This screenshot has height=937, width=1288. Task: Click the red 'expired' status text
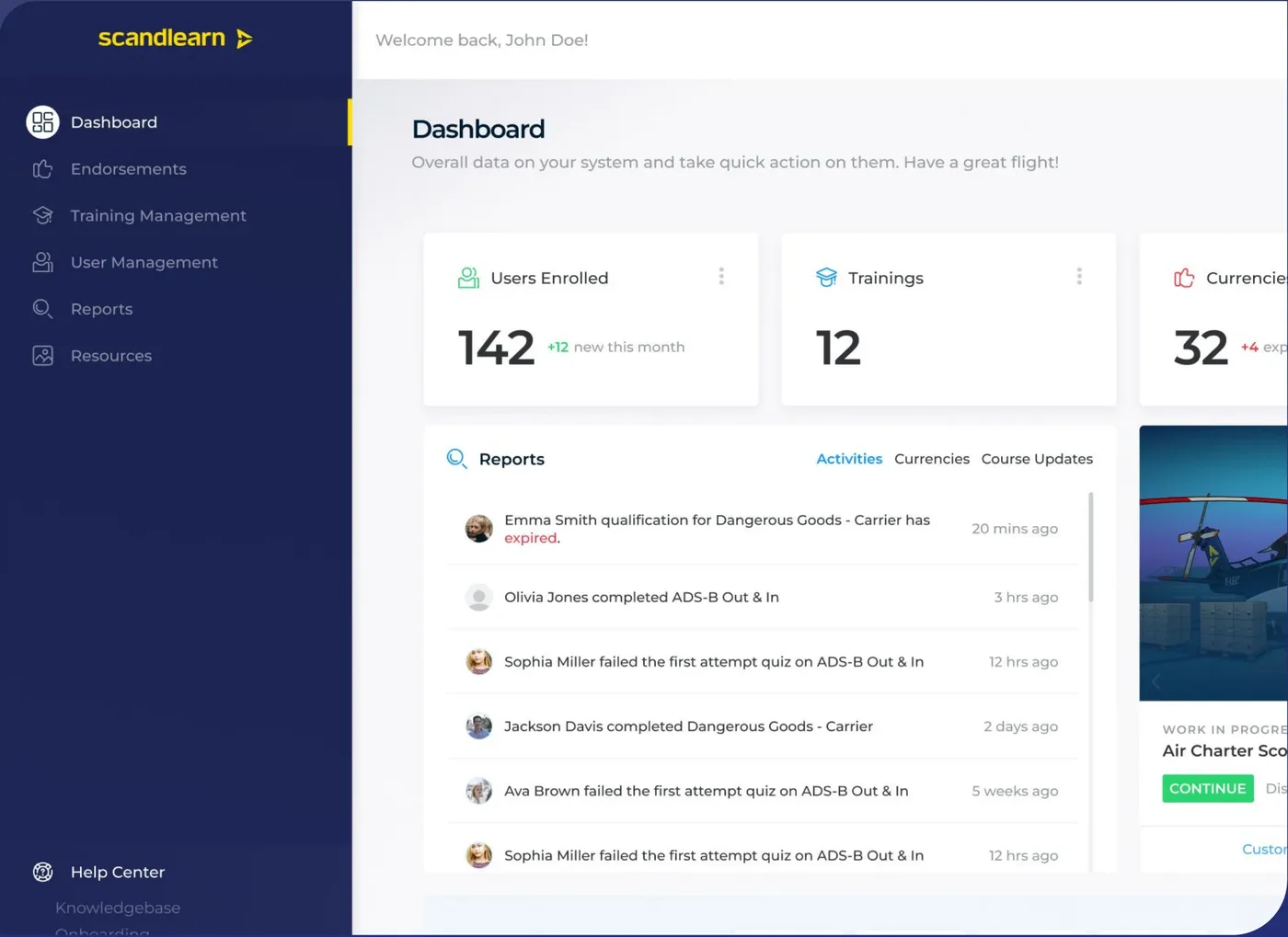point(530,538)
